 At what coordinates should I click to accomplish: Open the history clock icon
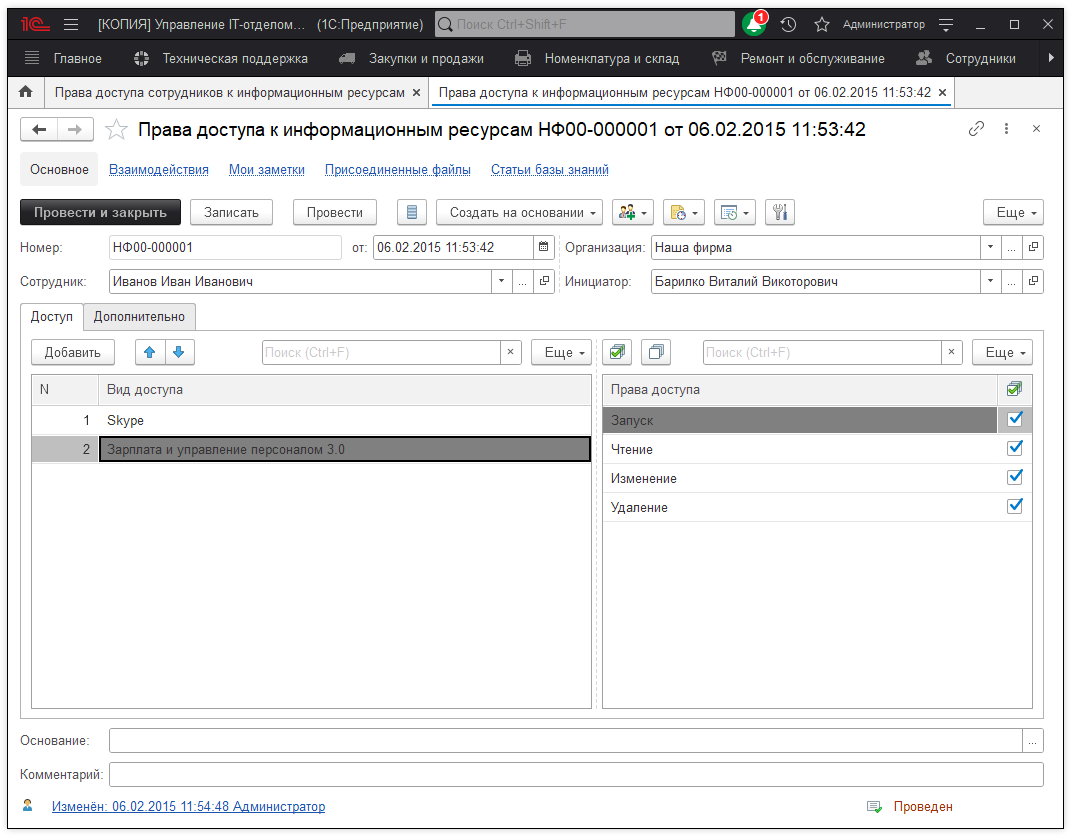point(788,24)
